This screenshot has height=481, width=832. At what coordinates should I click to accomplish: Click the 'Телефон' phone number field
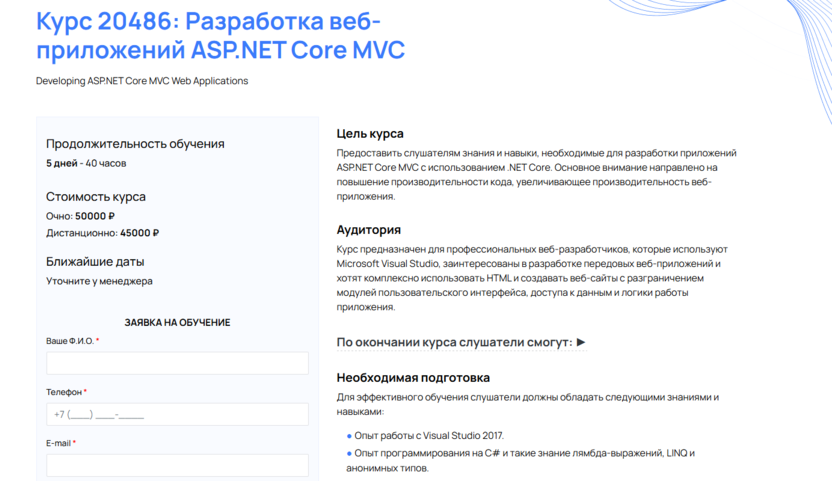coord(177,414)
